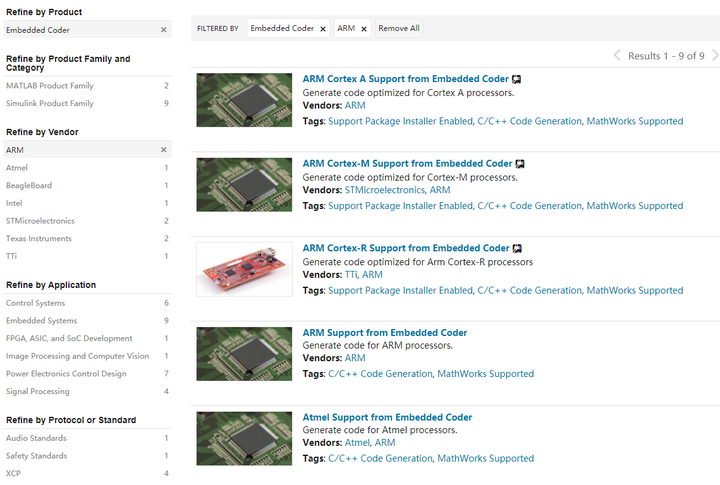This screenshot has height=485, width=720.
Task: Click ARM vendor link in Cortex A result
Action: (x=355, y=105)
